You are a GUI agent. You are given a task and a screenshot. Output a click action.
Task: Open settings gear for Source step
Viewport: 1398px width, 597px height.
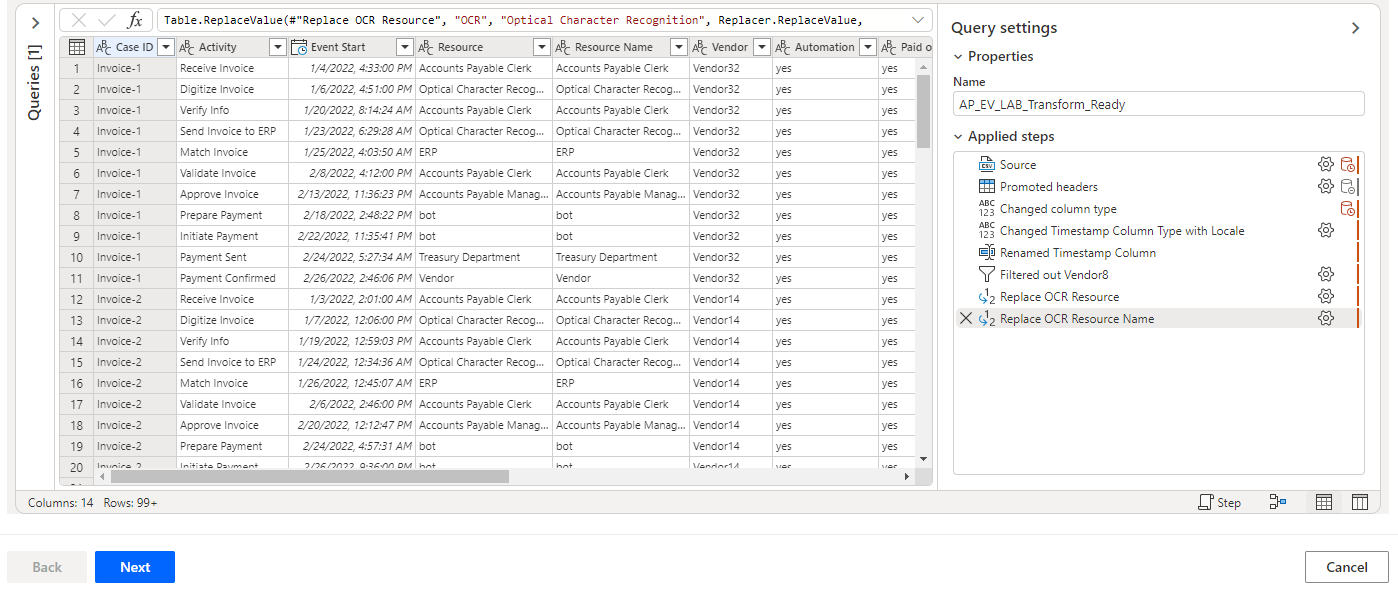point(1325,165)
